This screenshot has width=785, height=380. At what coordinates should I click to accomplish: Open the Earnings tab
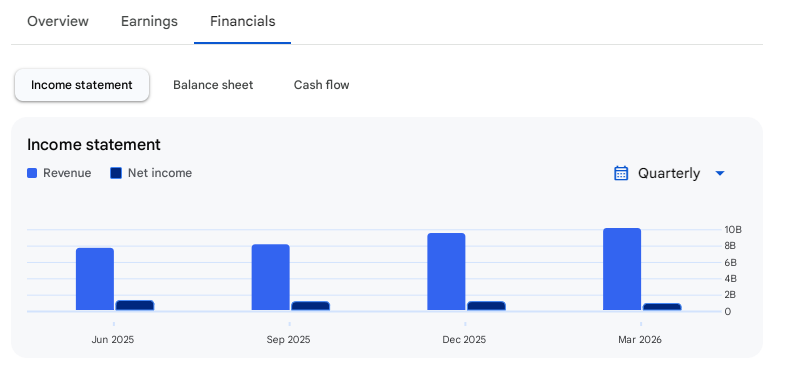[x=149, y=22]
